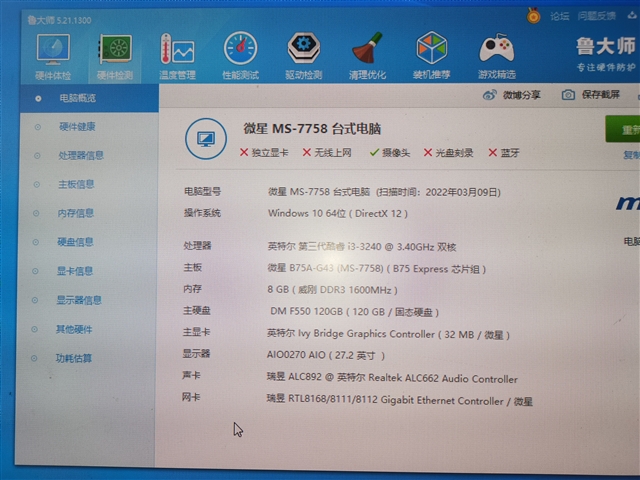Image resolution: width=640 pixels, height=480 pixels.
Task: Click the 独立显卡 status indicator
Action: click(x=264, y=153)
